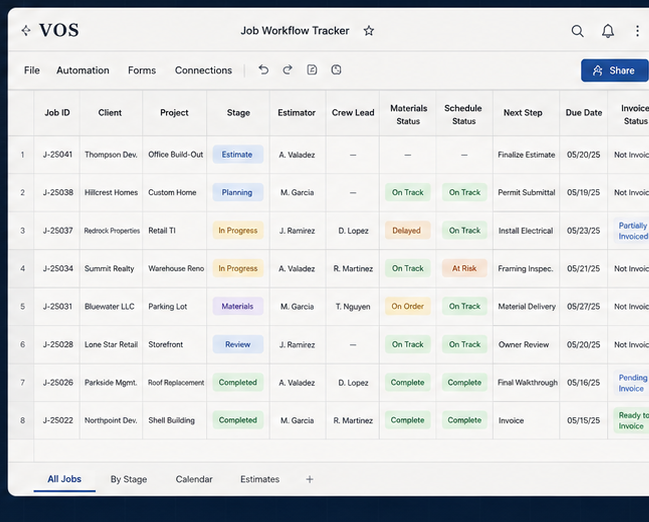Click the Due Date column header
The image size is (649, 522).
(584, 113)
